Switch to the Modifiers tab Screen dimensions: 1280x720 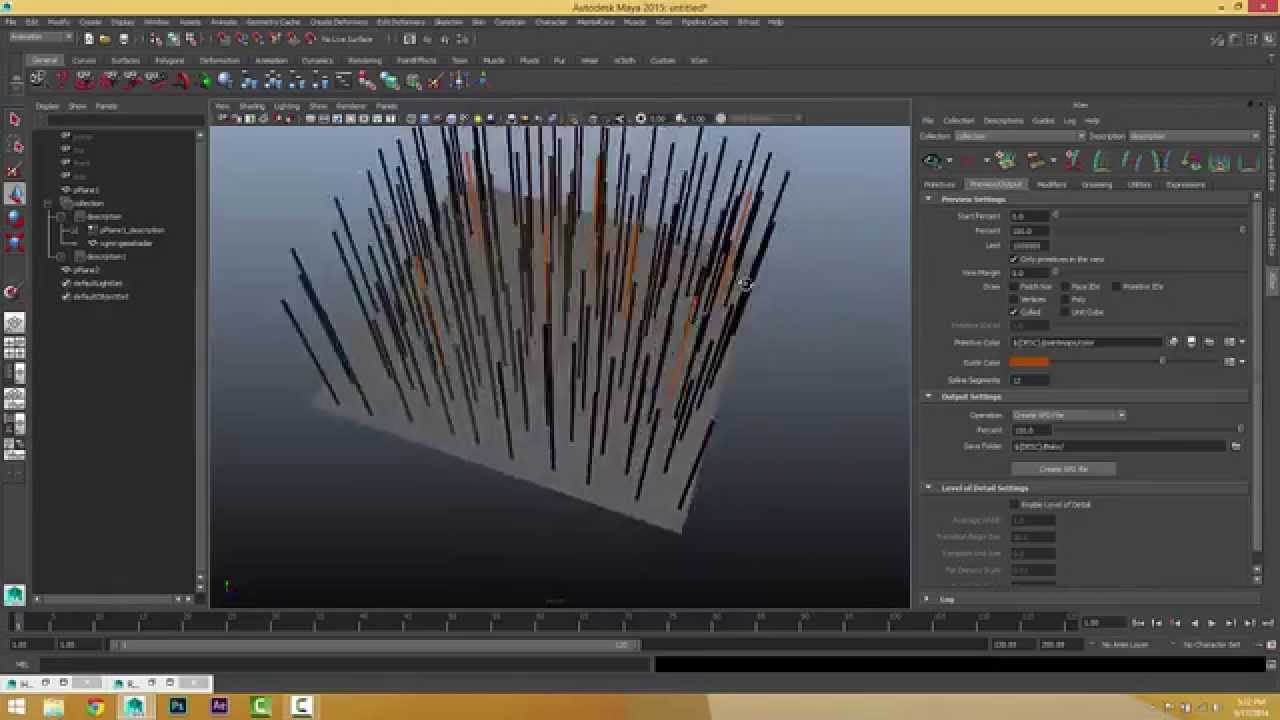click(1051, 185)
